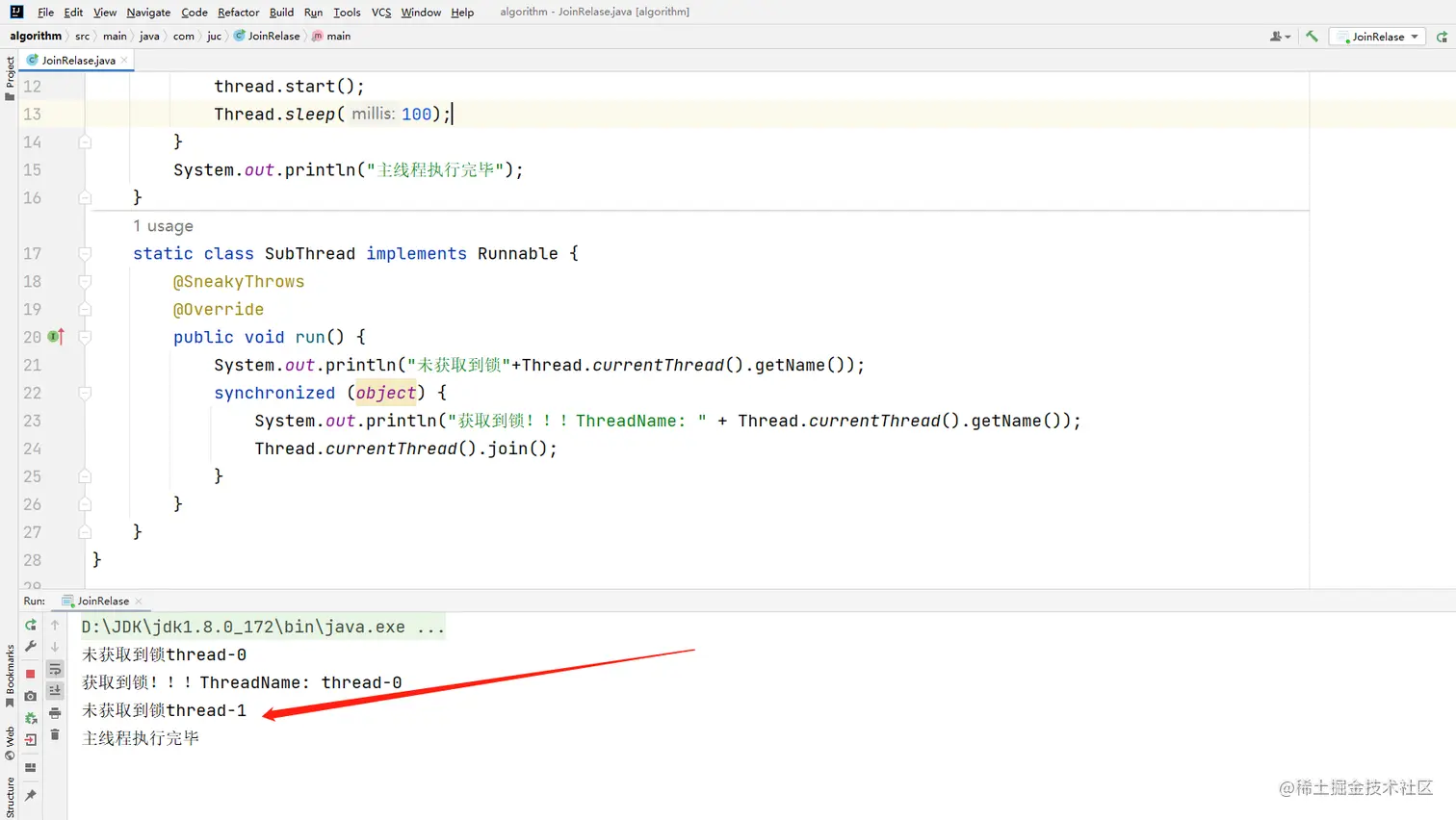Open the Structure tool window
Screen dimensions: 1456x820
(10, 798)
